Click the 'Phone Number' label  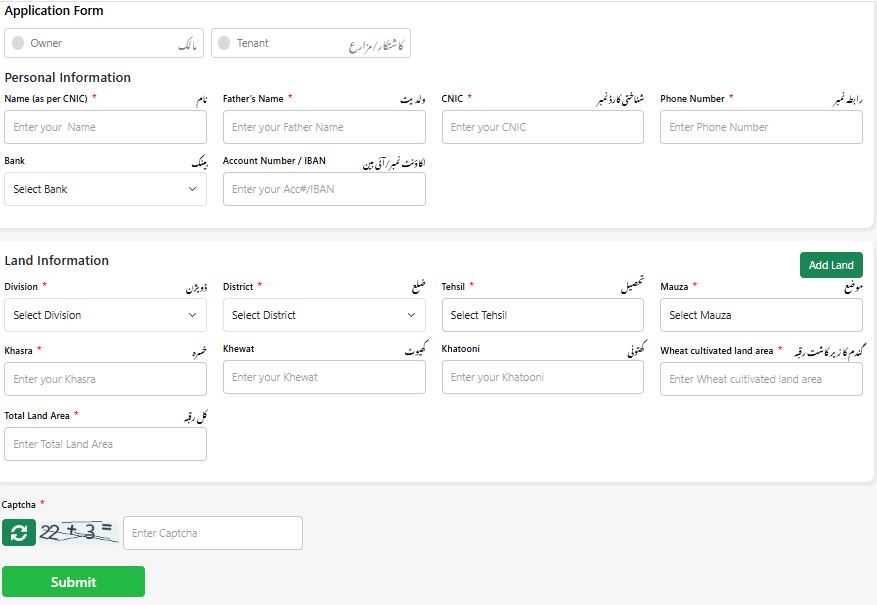coord(692,98)
